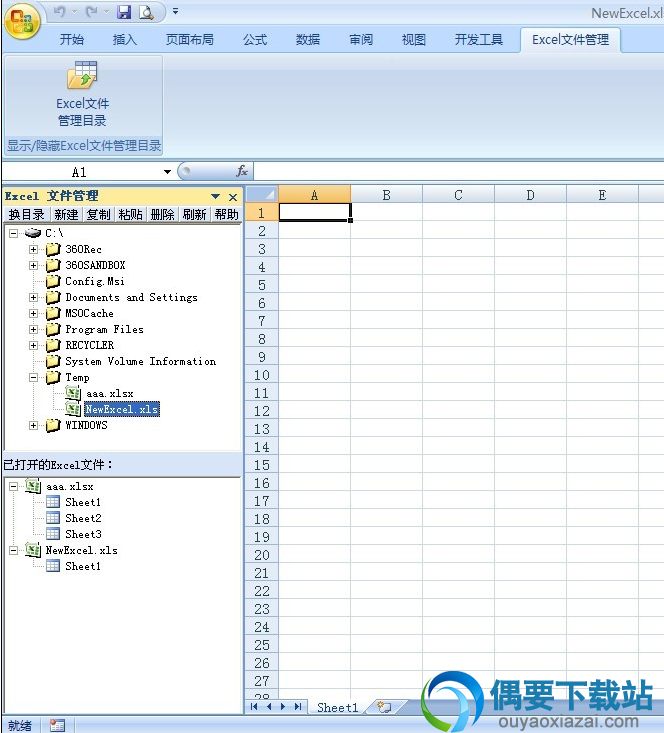
Task: Click the fx insert function icon
Action: point(242,171)
